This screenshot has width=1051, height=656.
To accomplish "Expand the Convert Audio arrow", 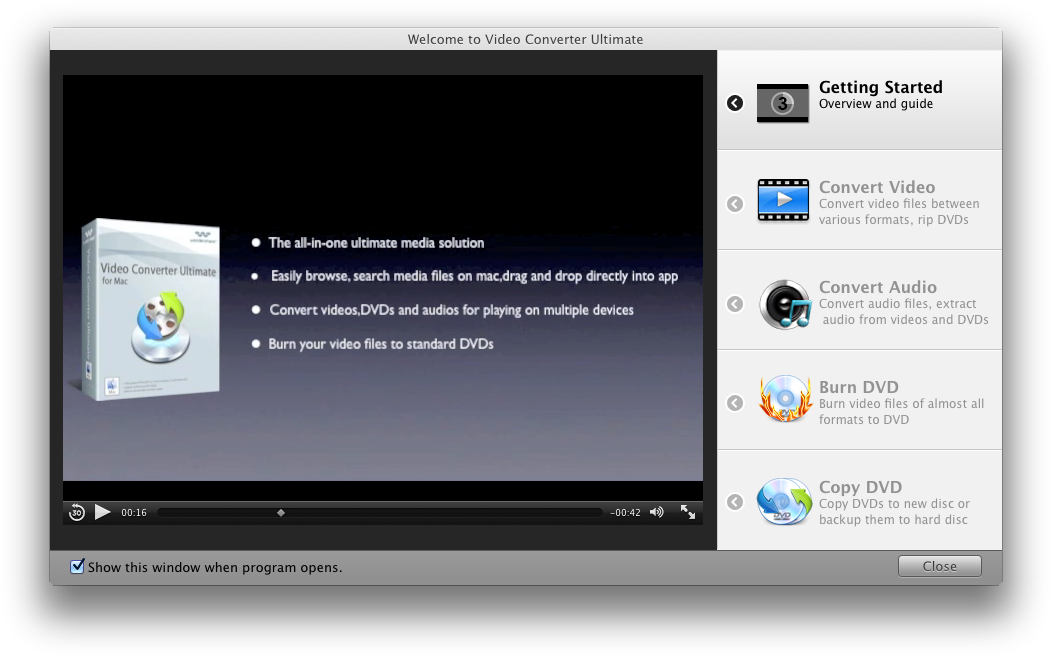I will [x=735, y=304].
